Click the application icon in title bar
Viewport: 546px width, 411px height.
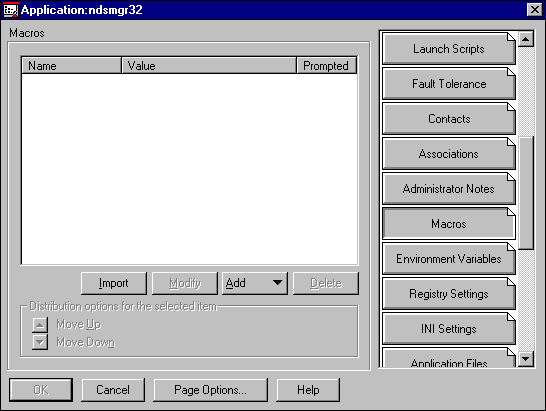tap(10, 10)
